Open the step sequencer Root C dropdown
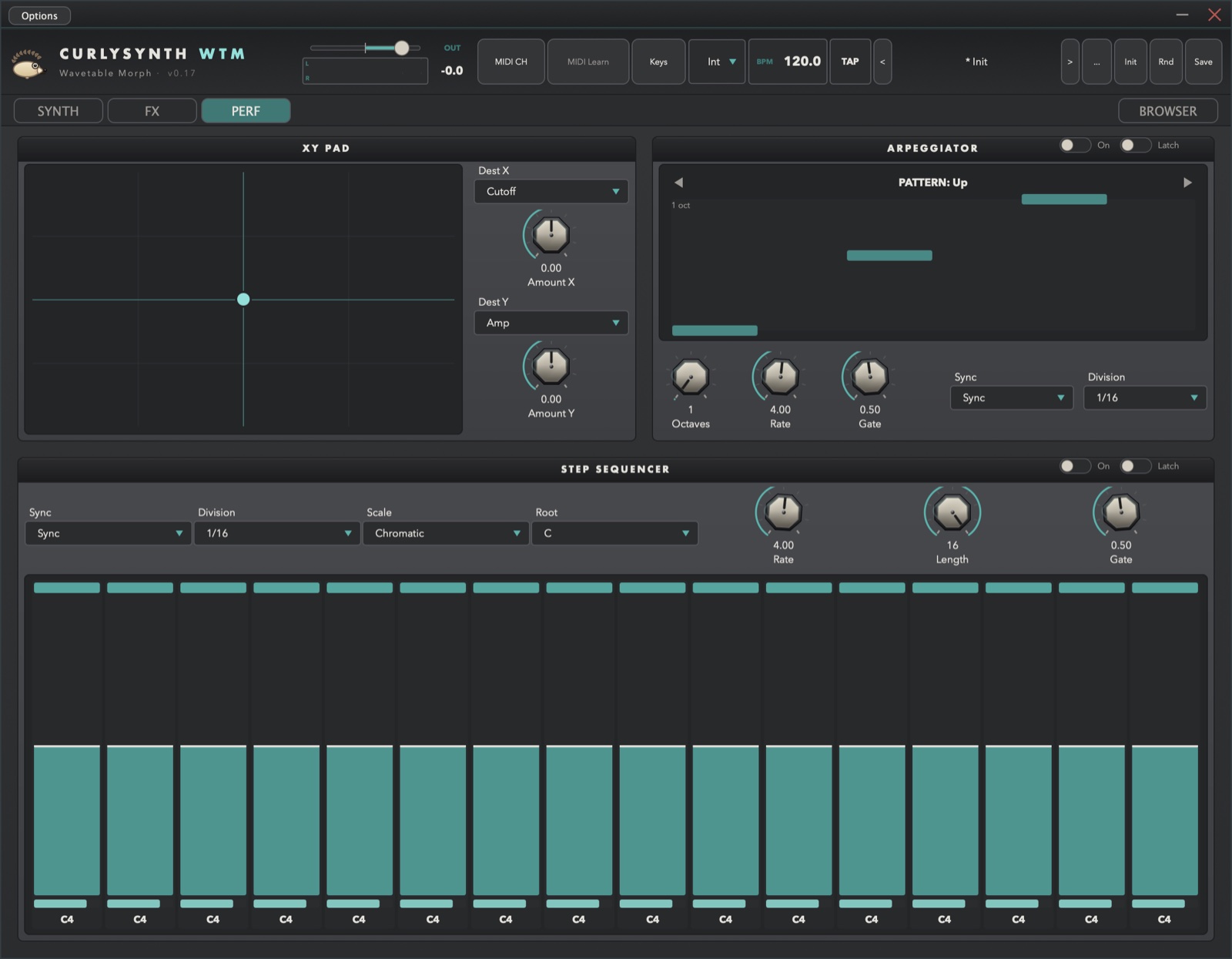The width and height of the screenshot is (1232, 959). click(x=614, y=533)
